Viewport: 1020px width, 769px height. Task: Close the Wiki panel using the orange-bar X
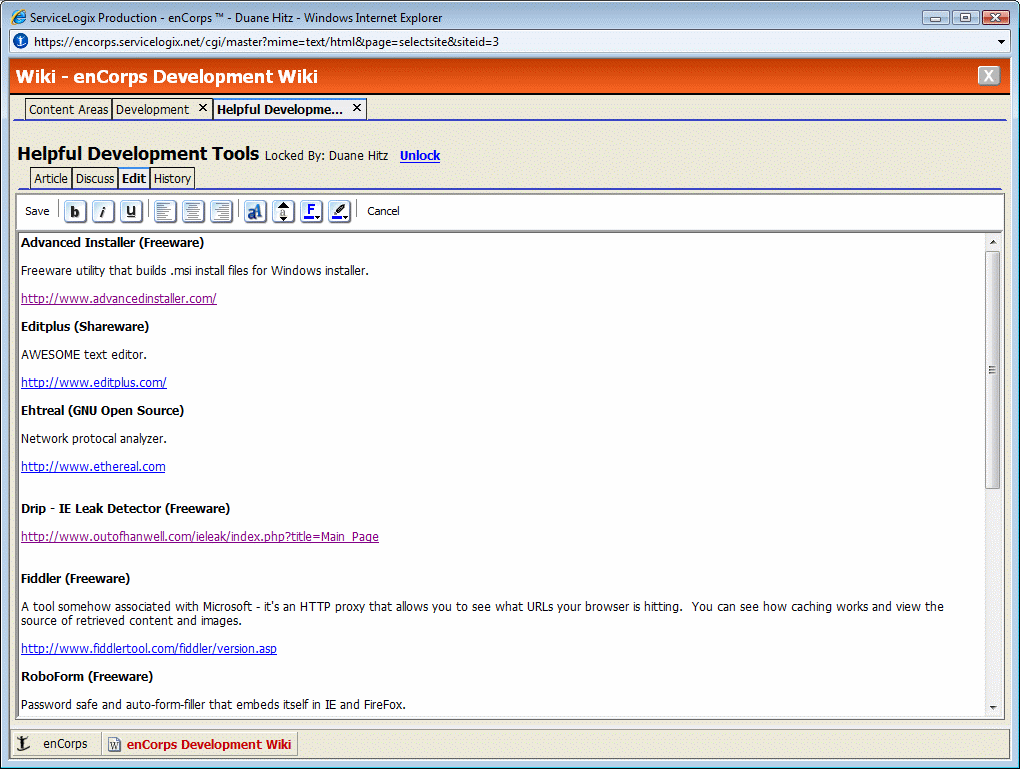tap(989, 75)
